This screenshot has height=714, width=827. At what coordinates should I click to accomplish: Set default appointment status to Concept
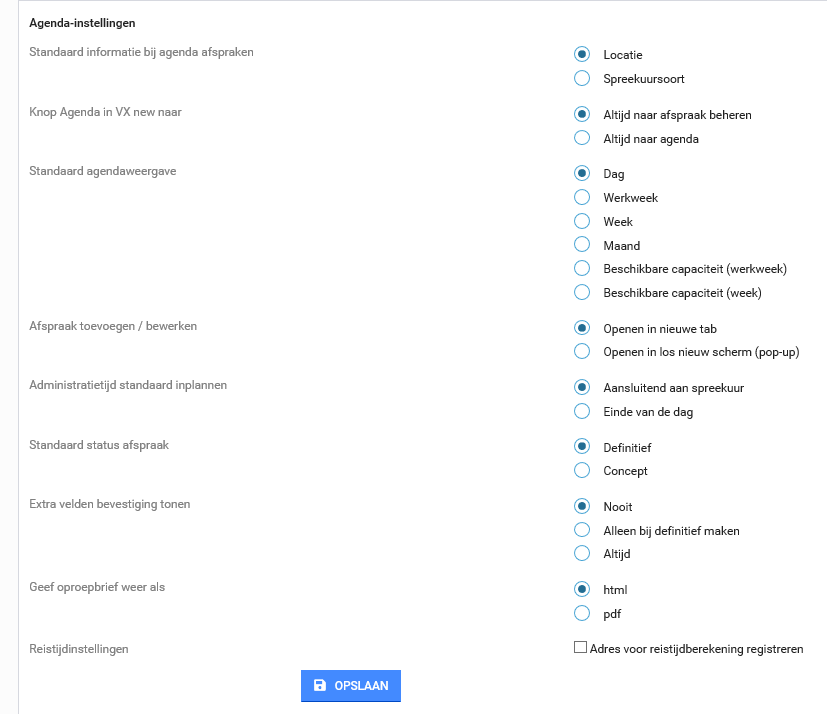click(x=582, y=470)
